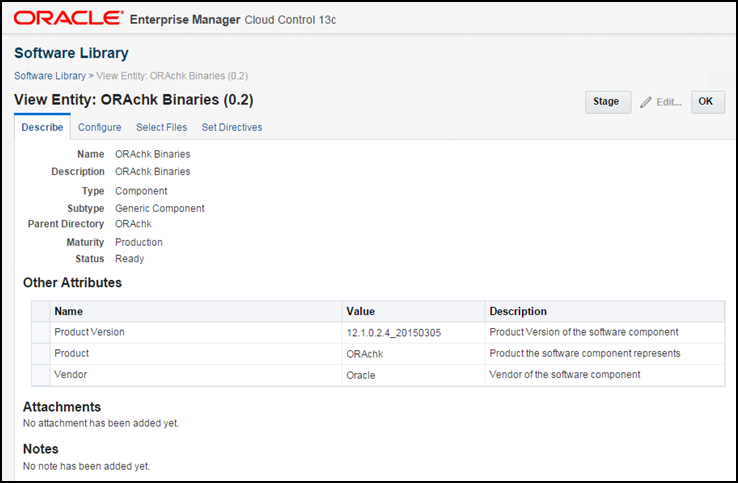Click the Name value ORAchk Binaries
The width and height of the screenshot is (738, 483).
point(152,154)
